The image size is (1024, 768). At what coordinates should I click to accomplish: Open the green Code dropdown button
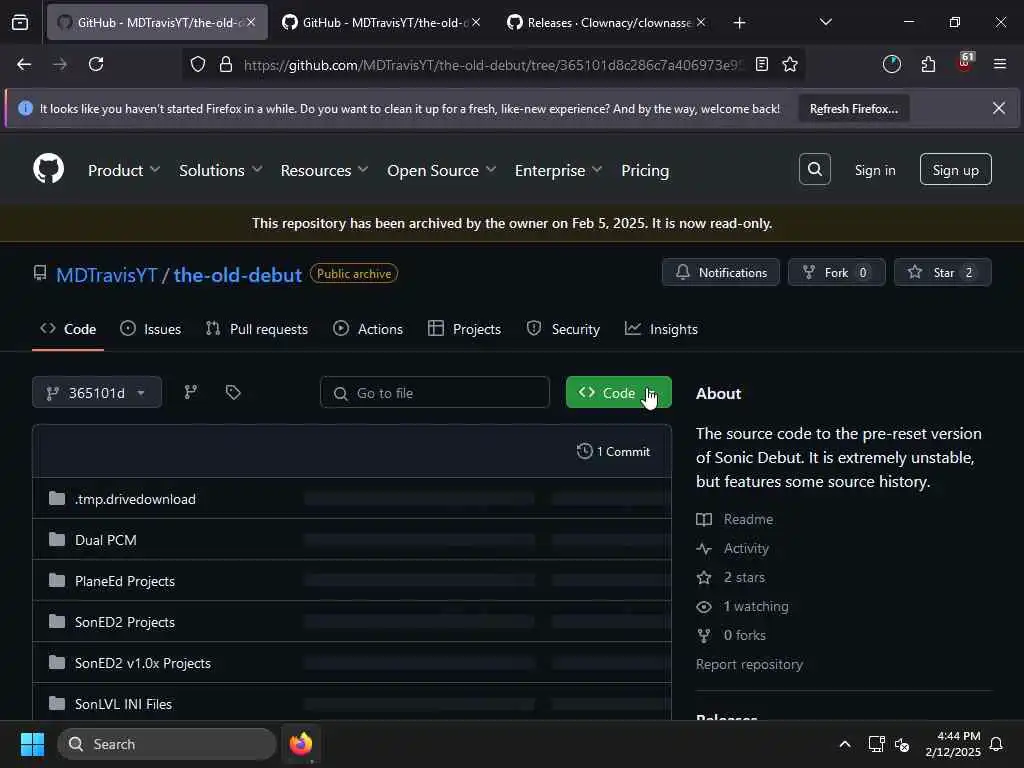(x=618, y=392)
